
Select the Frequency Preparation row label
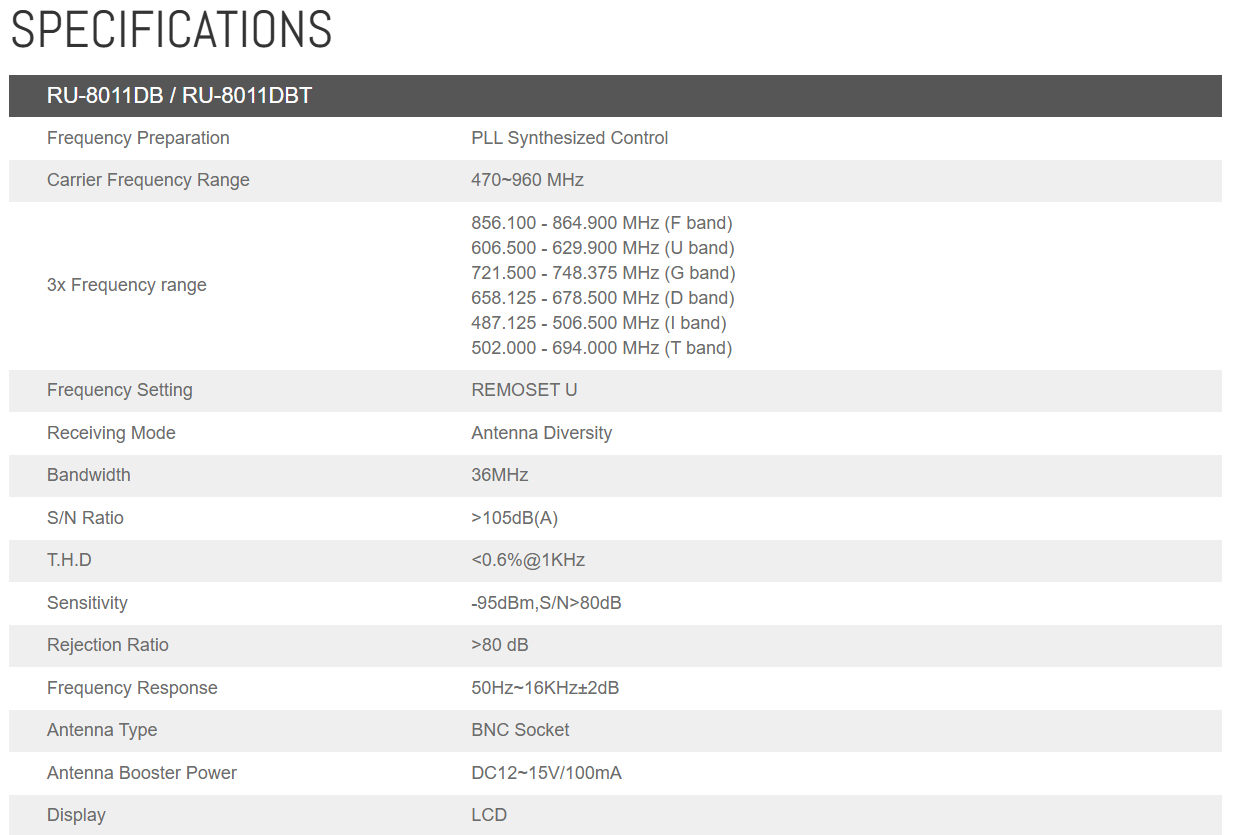[x=138, y=138]
